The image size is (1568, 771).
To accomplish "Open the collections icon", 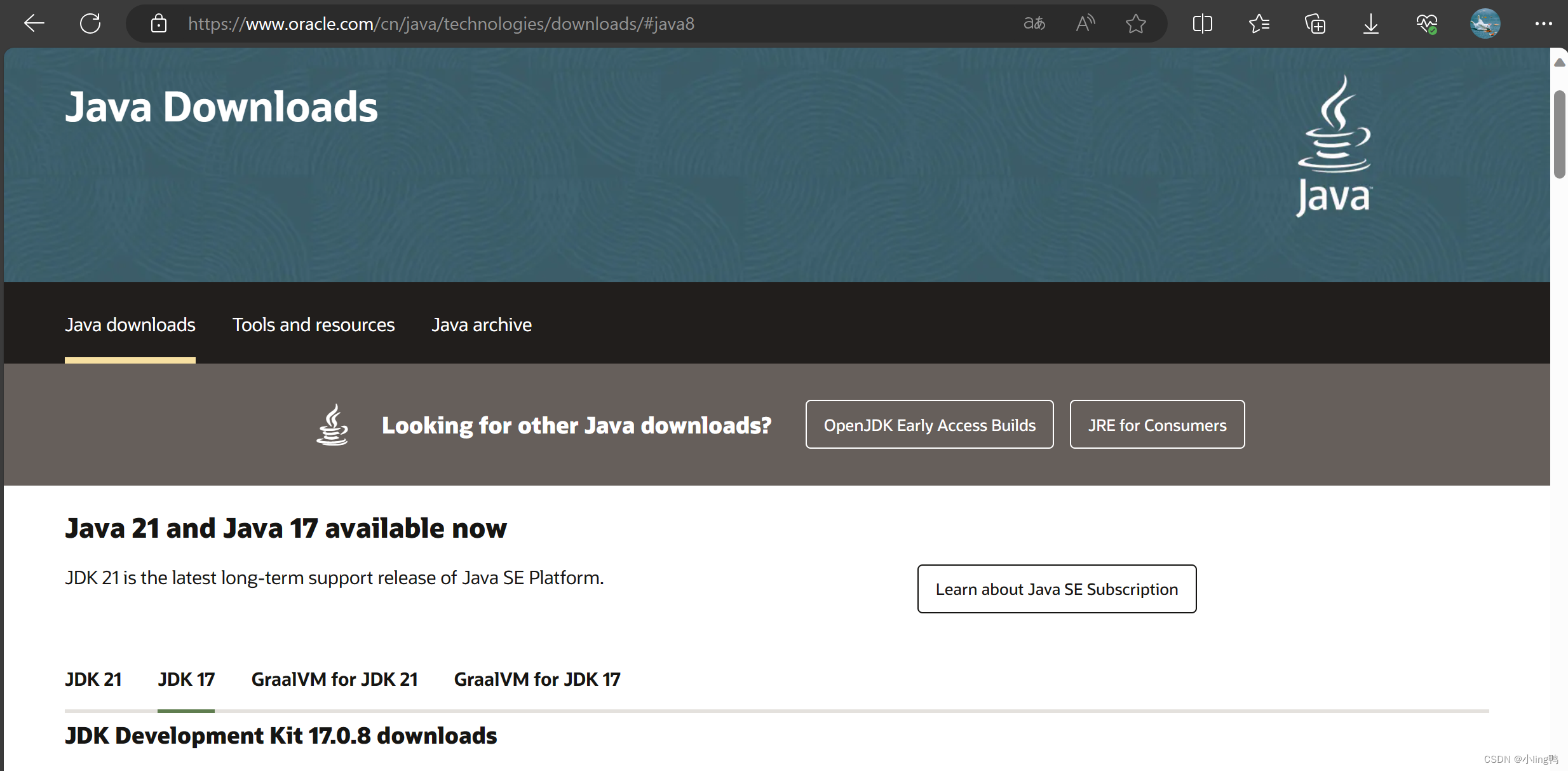I will coord(1315,24).
